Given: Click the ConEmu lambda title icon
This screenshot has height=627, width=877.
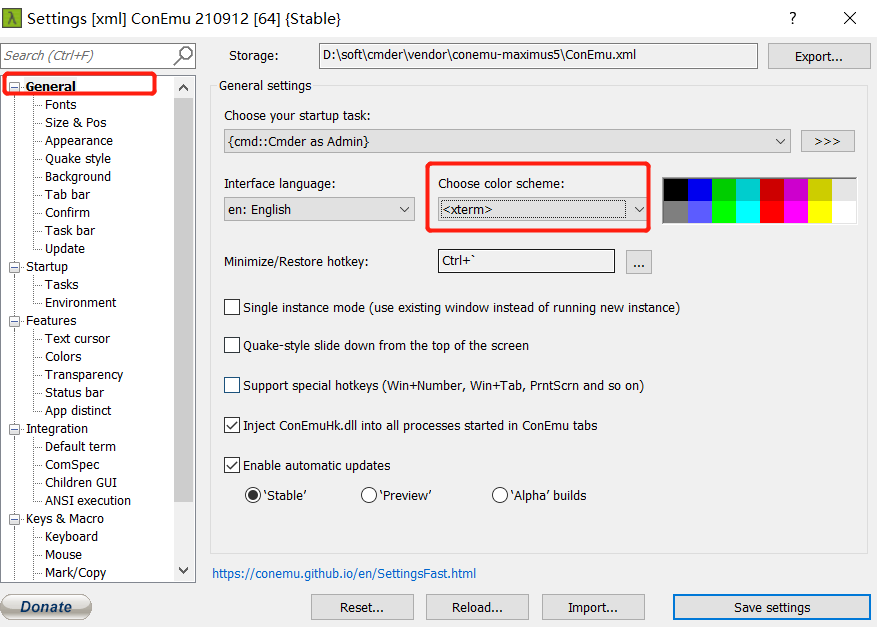Looking at the screenshot, I should (12, 18).
